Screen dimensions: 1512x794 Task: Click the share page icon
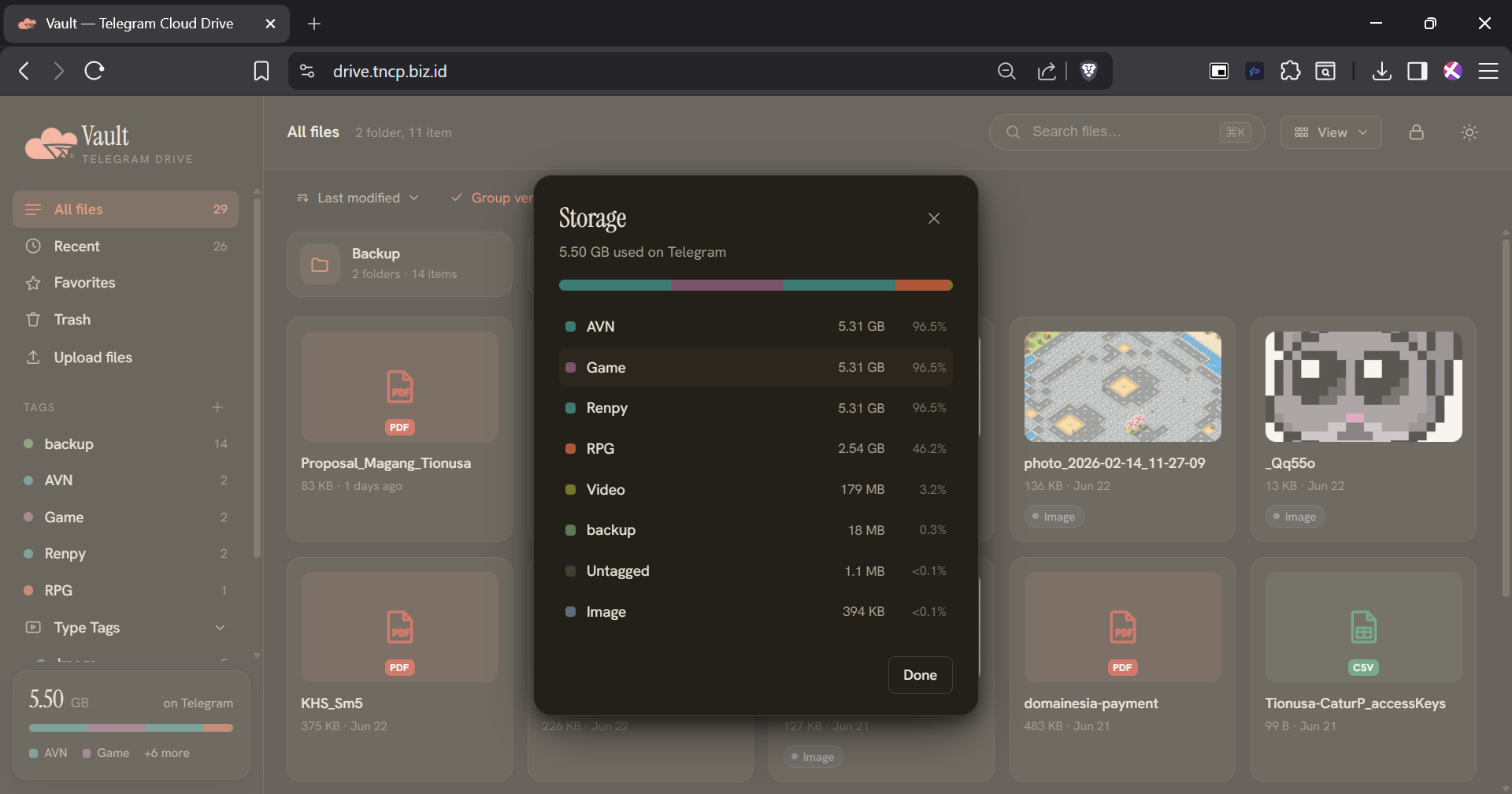pyautogui.click(x=1047, y=71)
